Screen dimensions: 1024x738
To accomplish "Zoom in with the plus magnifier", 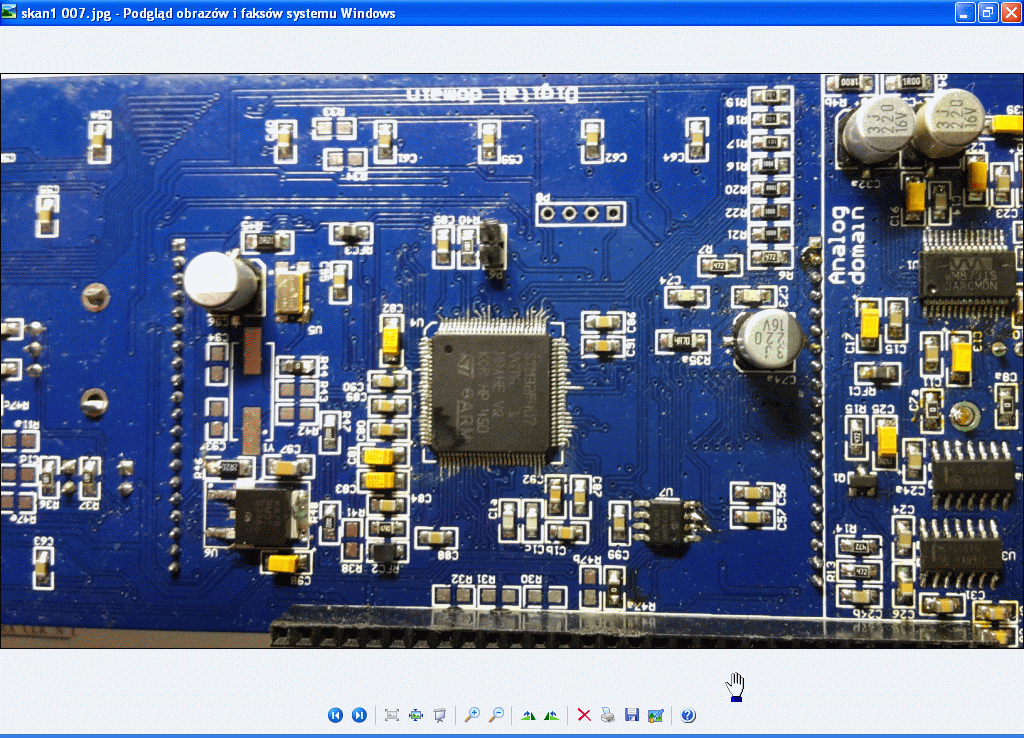I will pos(473,715).
